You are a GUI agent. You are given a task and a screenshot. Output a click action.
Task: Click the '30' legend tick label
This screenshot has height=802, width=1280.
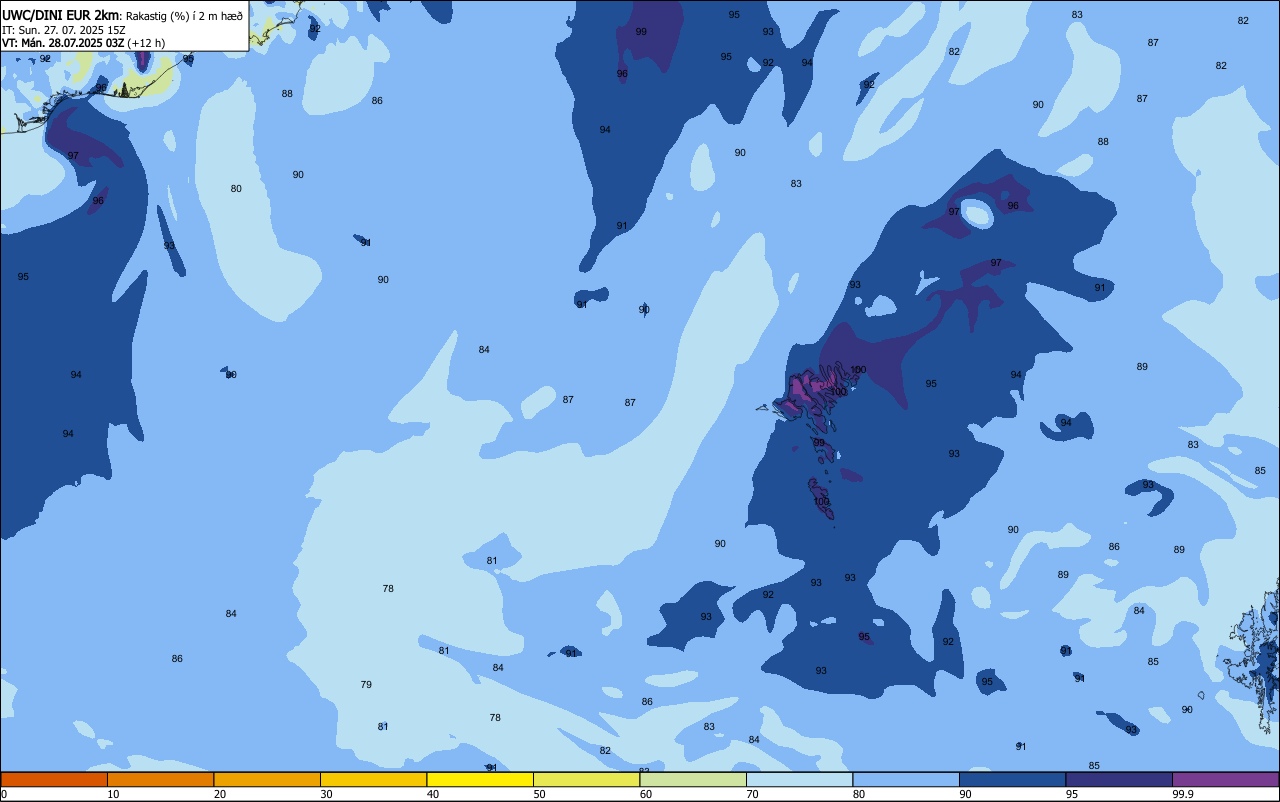(x=327, y=794)
